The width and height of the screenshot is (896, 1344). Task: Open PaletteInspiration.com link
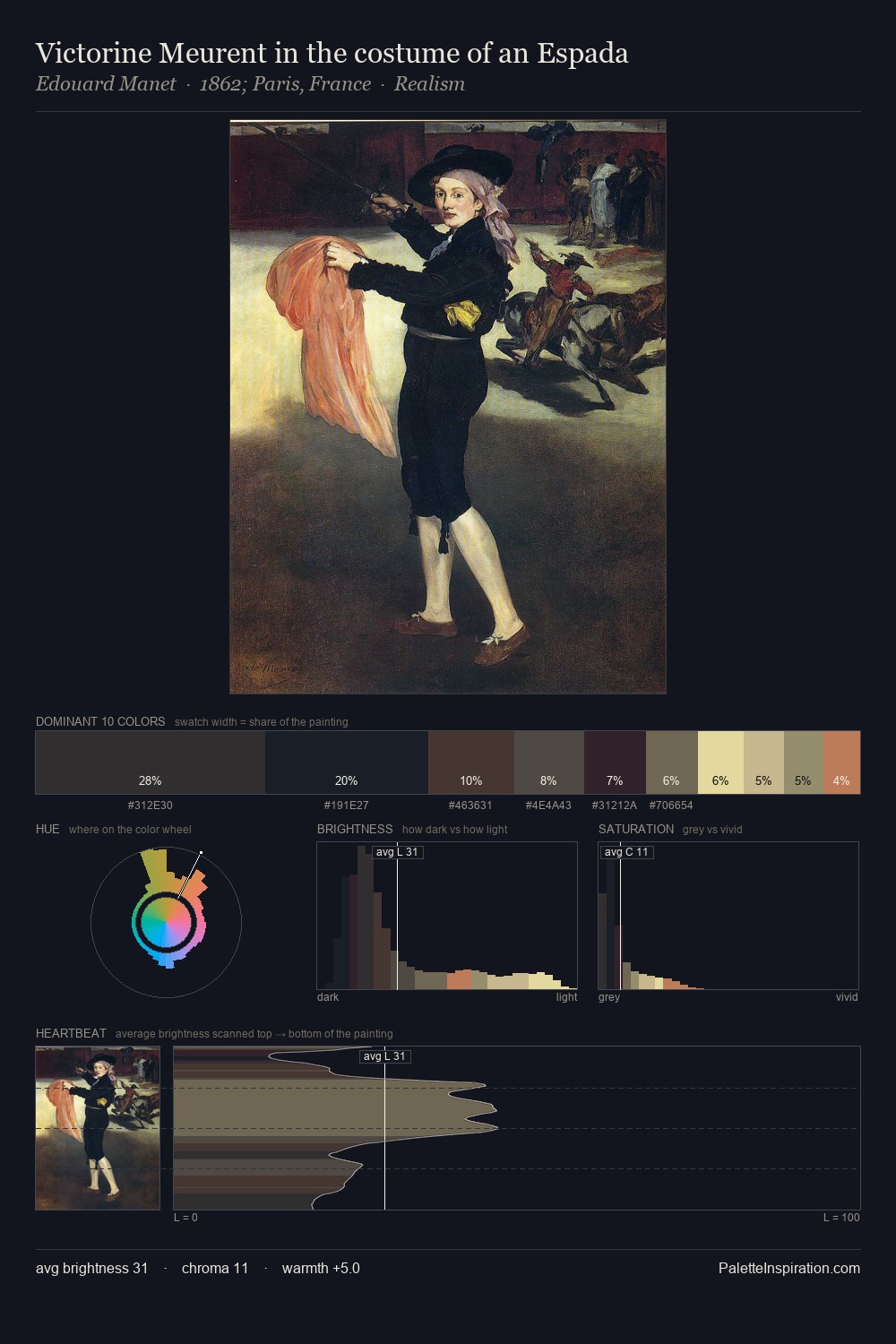pos(789,1269)
